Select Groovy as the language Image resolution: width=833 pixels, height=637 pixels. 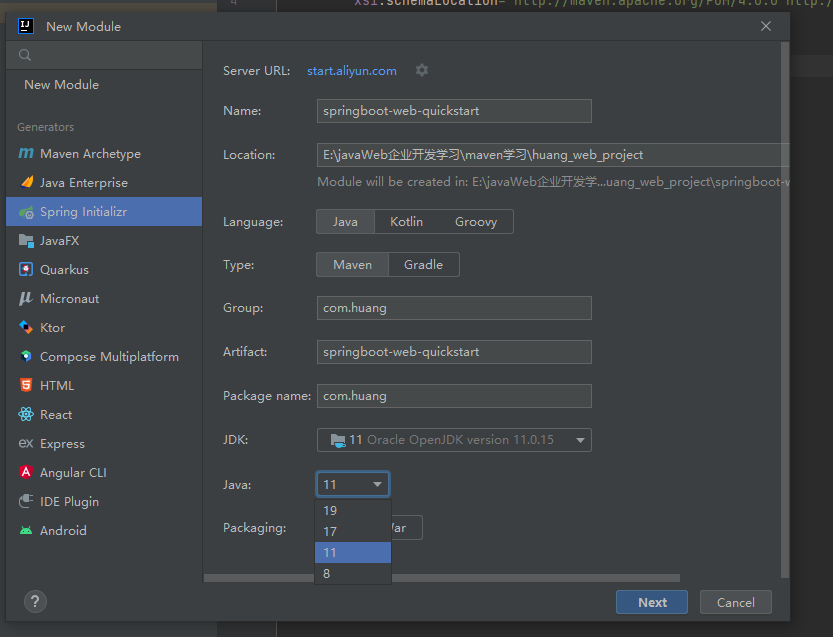click(476, 222)
